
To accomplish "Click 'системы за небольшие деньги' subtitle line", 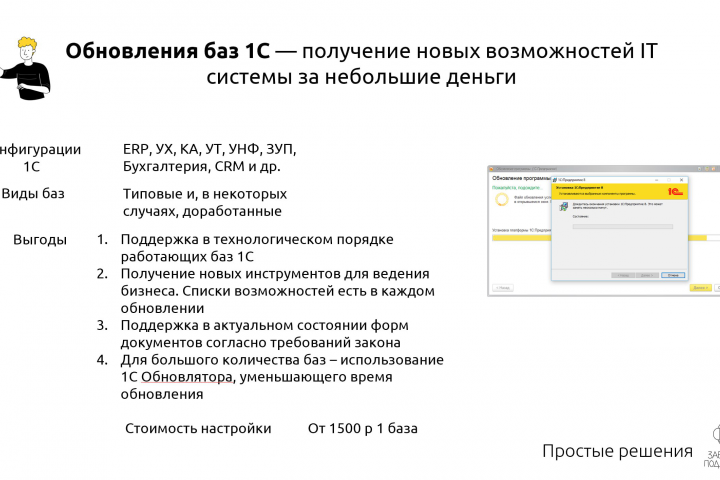I will tap(361, 77).
